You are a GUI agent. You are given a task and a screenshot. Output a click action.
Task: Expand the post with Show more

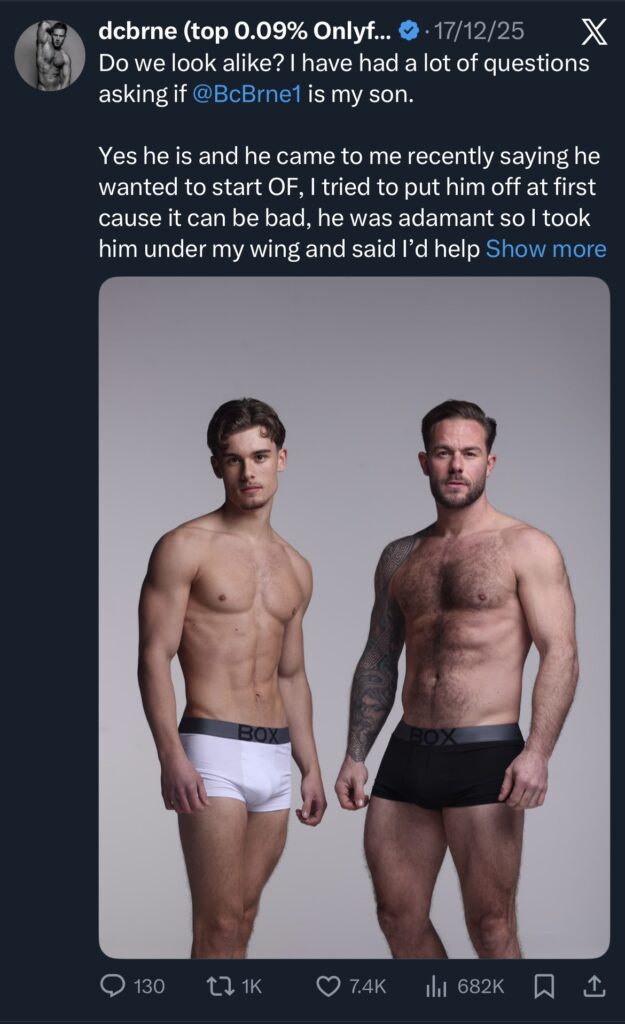[546, 249]
